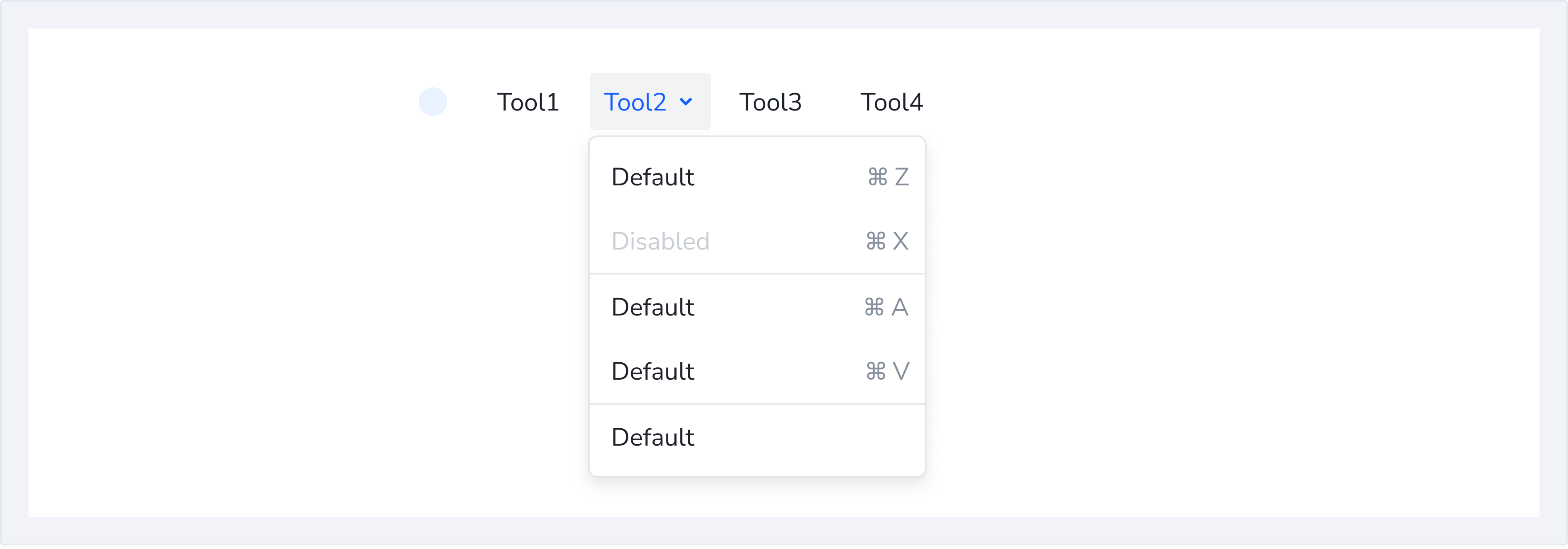This screenshot has width=1568, height=549.
Task: Collapse the Tool2 menu via its chevron
Action: 686,102
